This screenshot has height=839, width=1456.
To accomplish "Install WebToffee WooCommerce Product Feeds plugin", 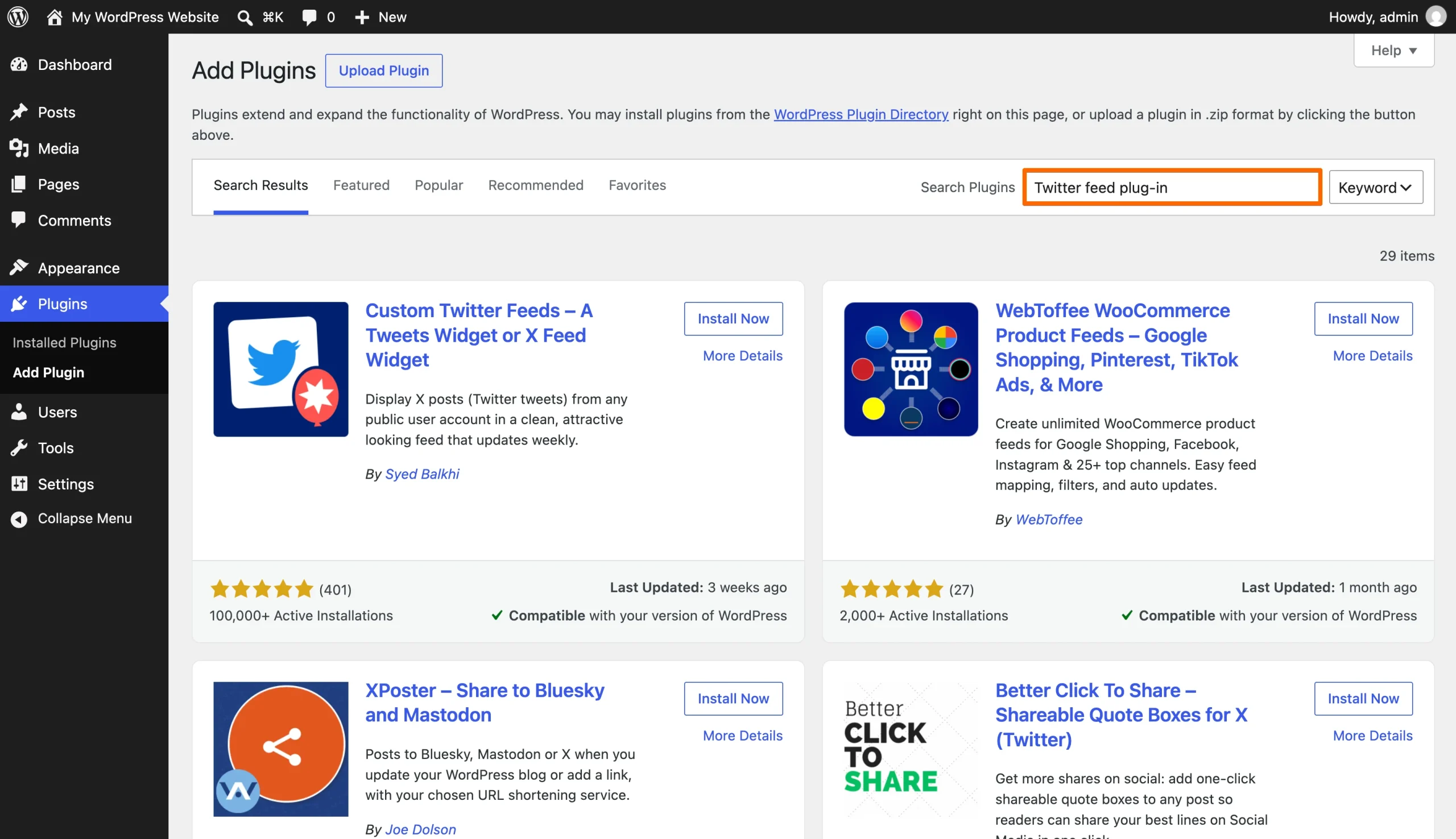I will [1363, 319].
